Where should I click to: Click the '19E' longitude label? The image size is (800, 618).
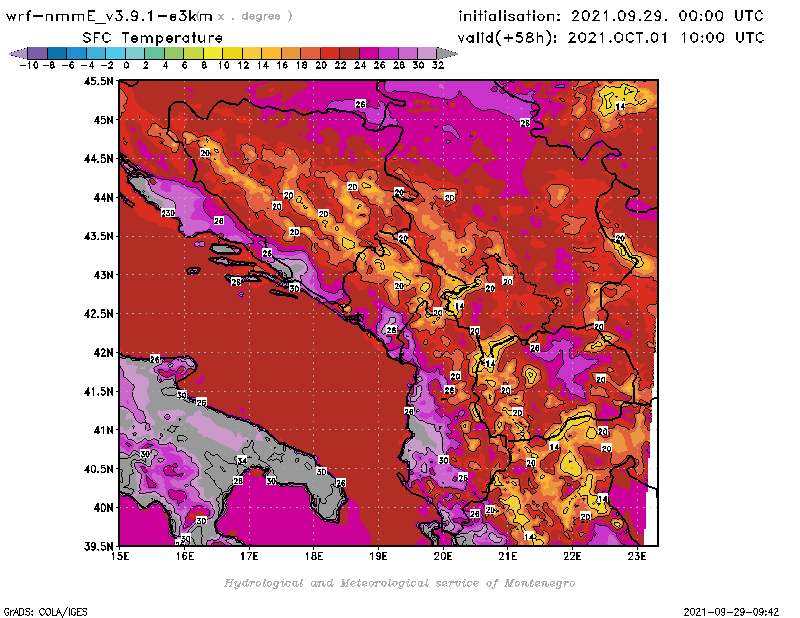pos(378,556)
